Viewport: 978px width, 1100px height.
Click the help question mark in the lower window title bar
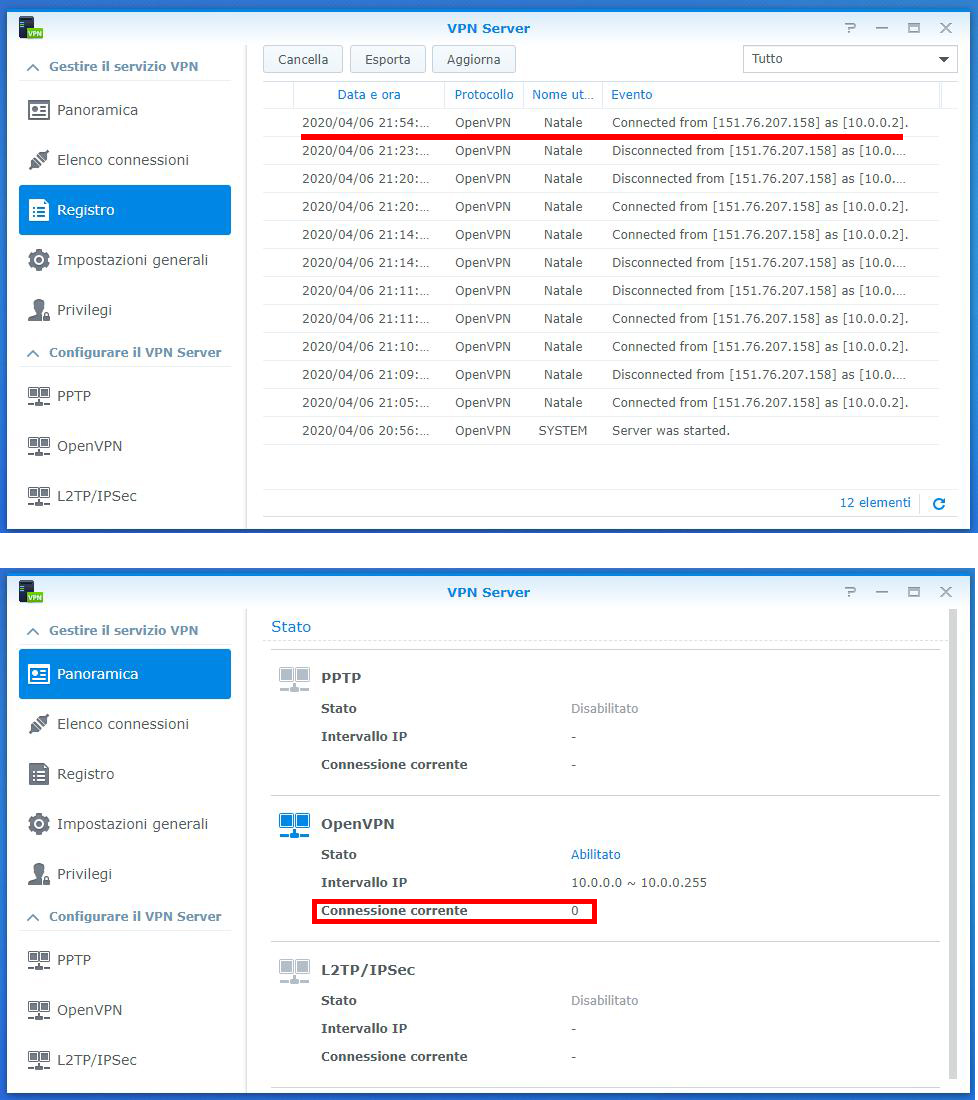pos(850,592)
